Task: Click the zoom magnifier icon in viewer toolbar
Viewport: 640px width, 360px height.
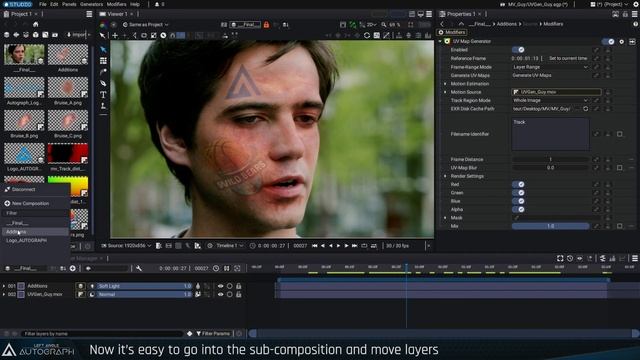Action: click(x=384, y=24)
